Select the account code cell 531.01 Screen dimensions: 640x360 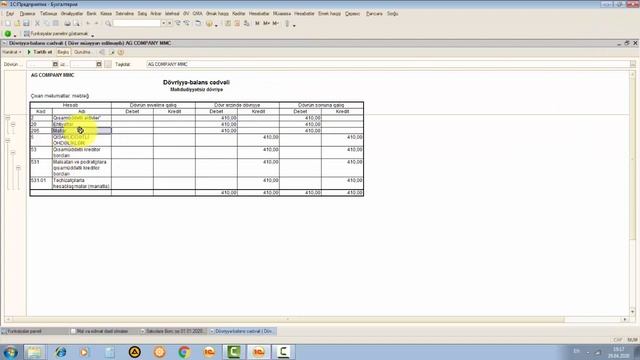(x=41, y=183)
